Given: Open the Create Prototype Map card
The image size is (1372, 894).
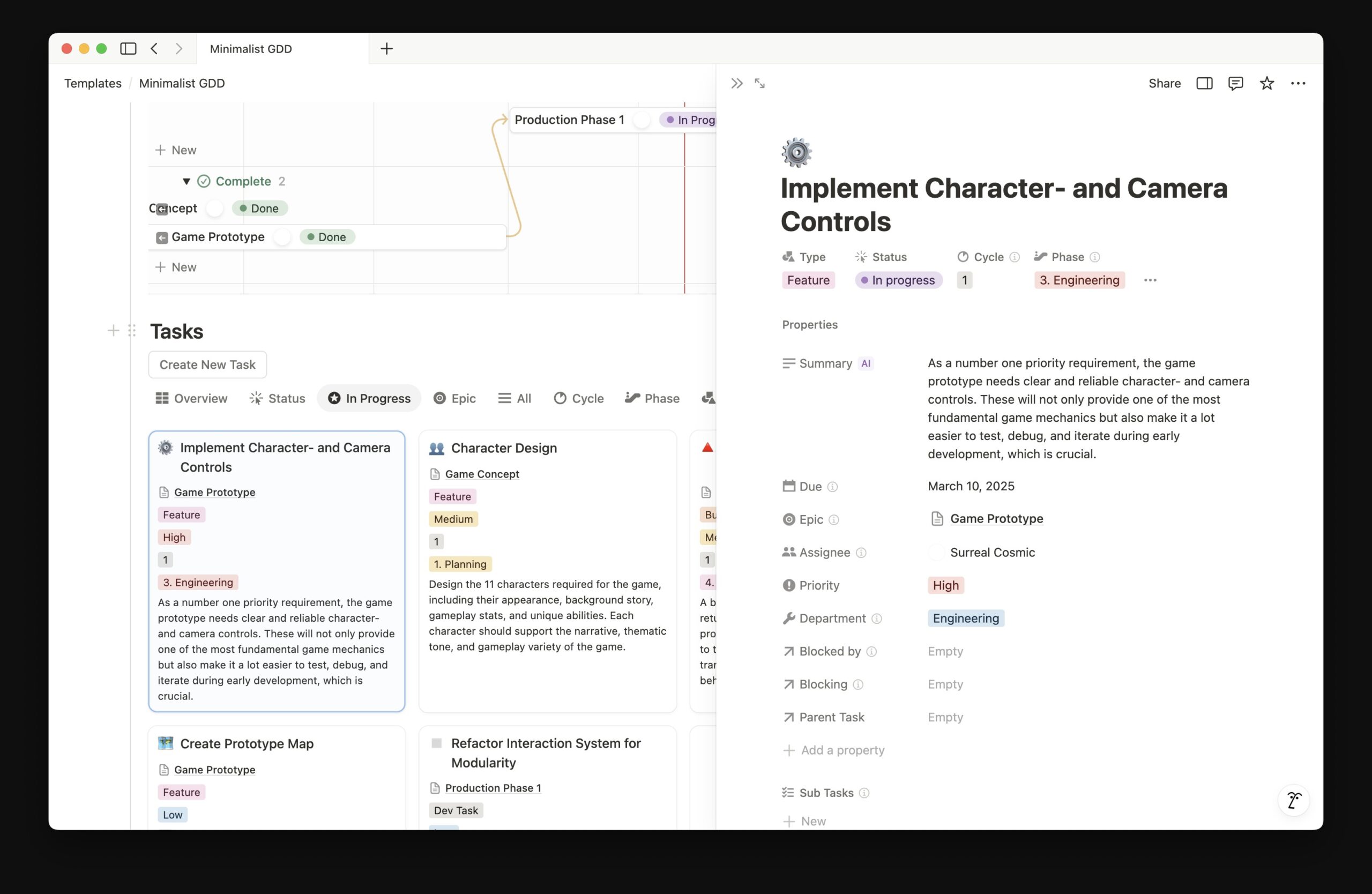Looking at the screenshot, I should click(x=277, y=778).
